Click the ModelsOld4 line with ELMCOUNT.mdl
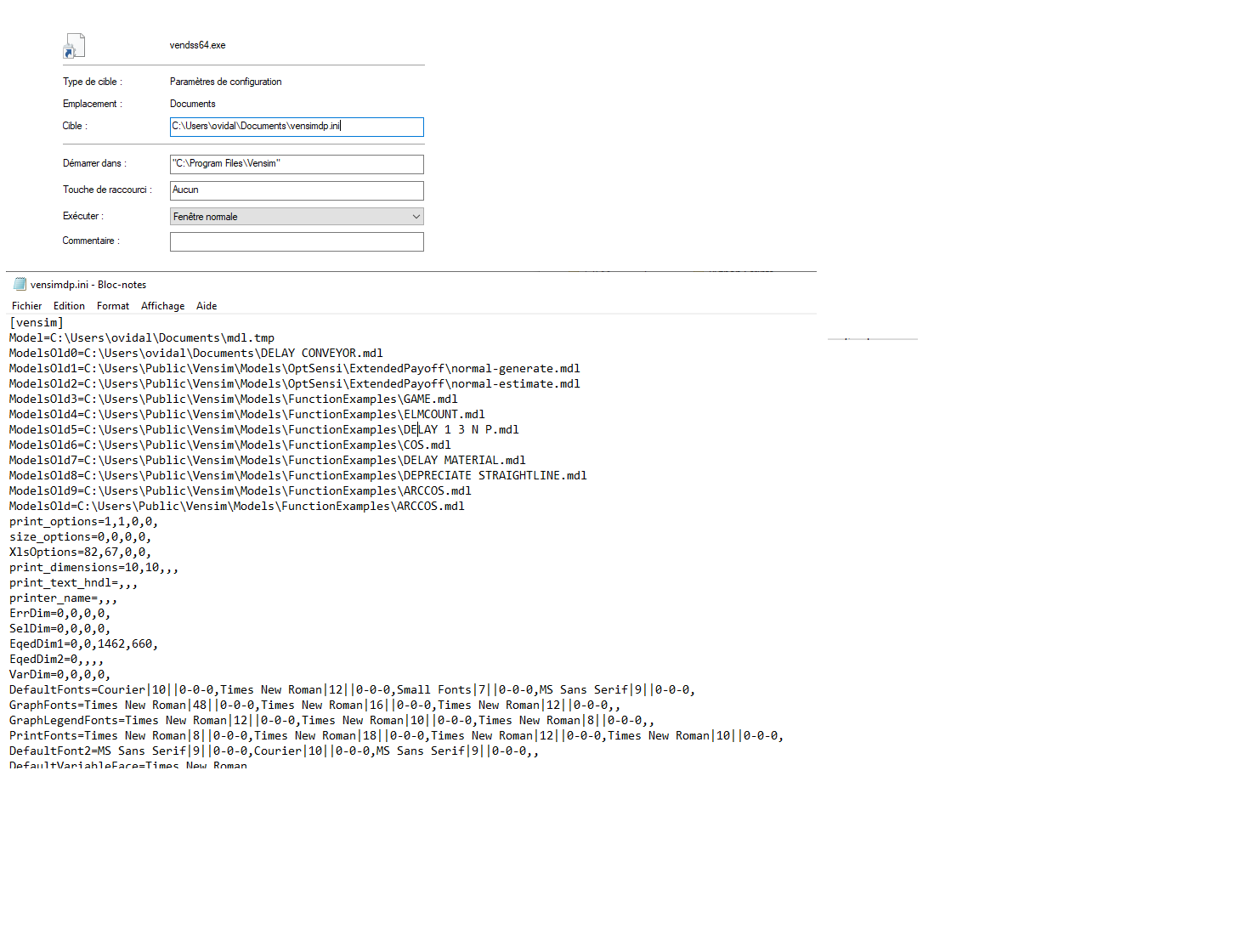This screenshot has height=952, width=1251. (x=247, y=415)
